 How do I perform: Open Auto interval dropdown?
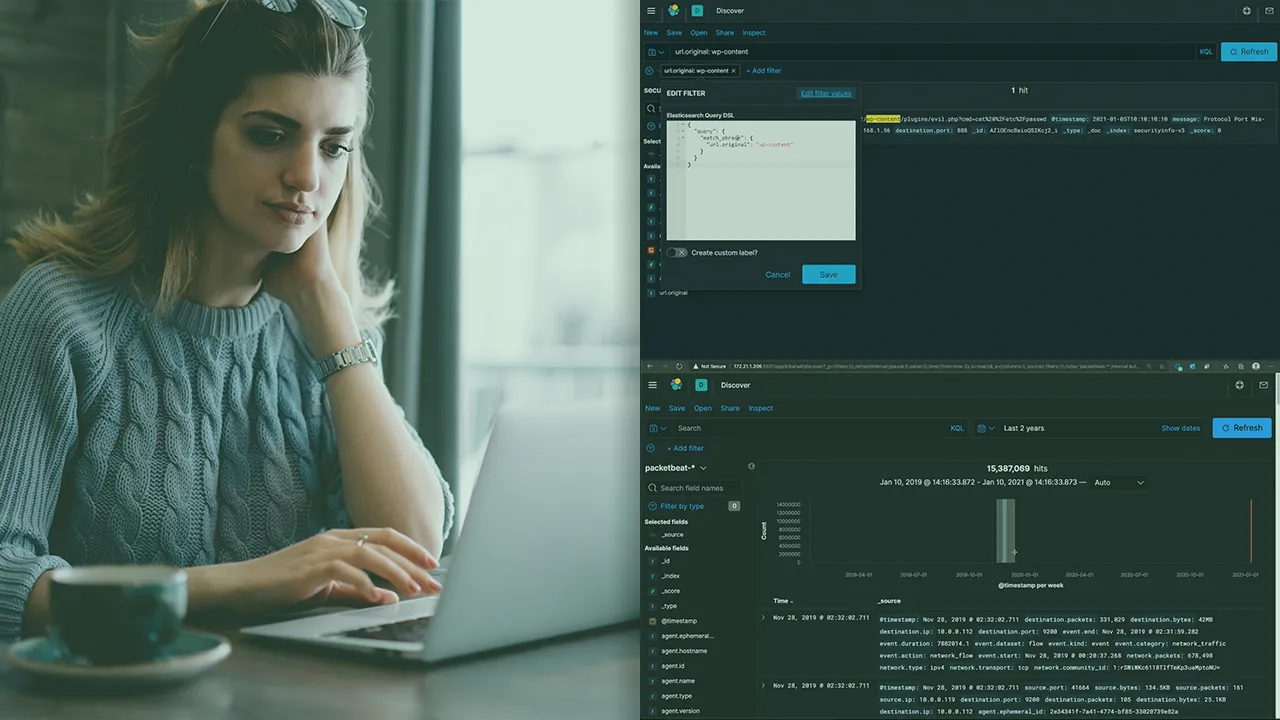(x=1118, y=482)
